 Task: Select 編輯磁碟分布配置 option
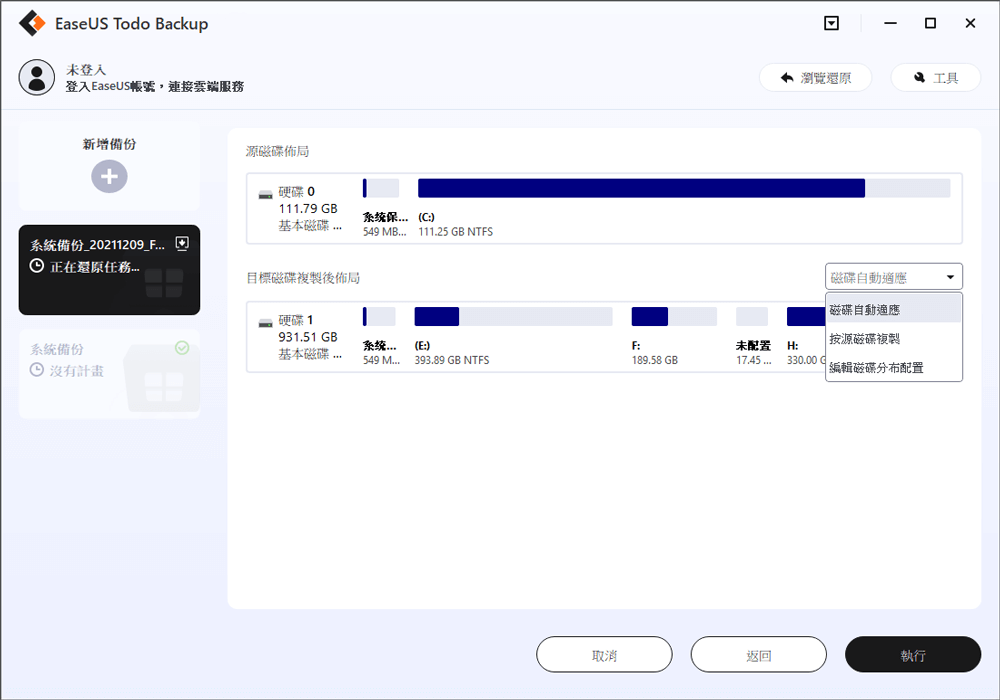893,367
